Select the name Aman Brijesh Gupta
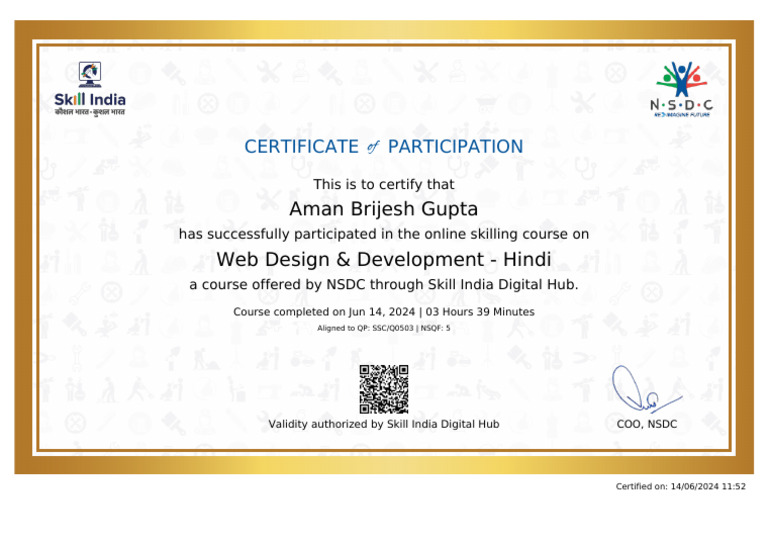768x543 pixels. click(384, 209)
